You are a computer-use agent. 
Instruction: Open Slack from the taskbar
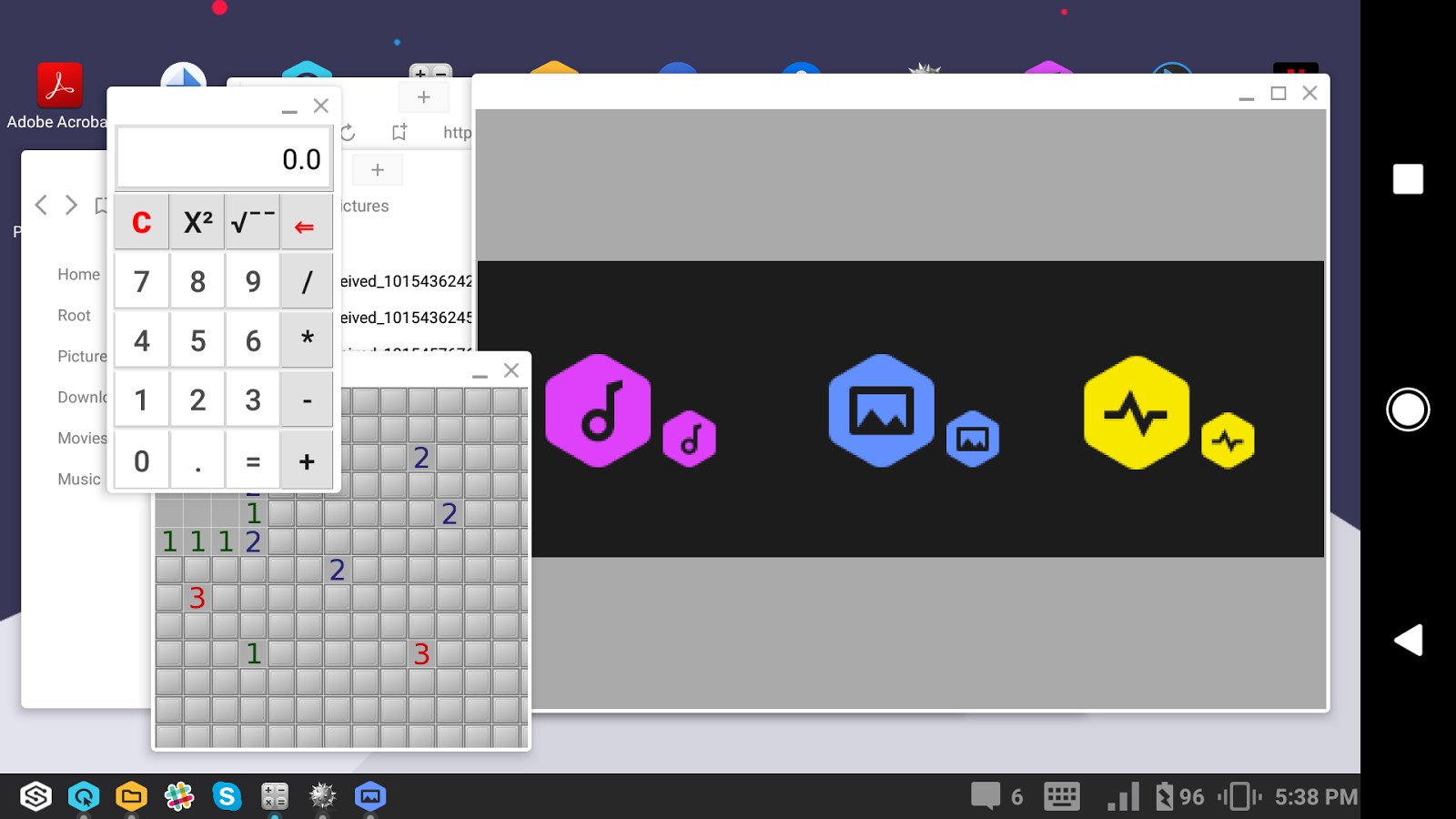pos(179,796)
